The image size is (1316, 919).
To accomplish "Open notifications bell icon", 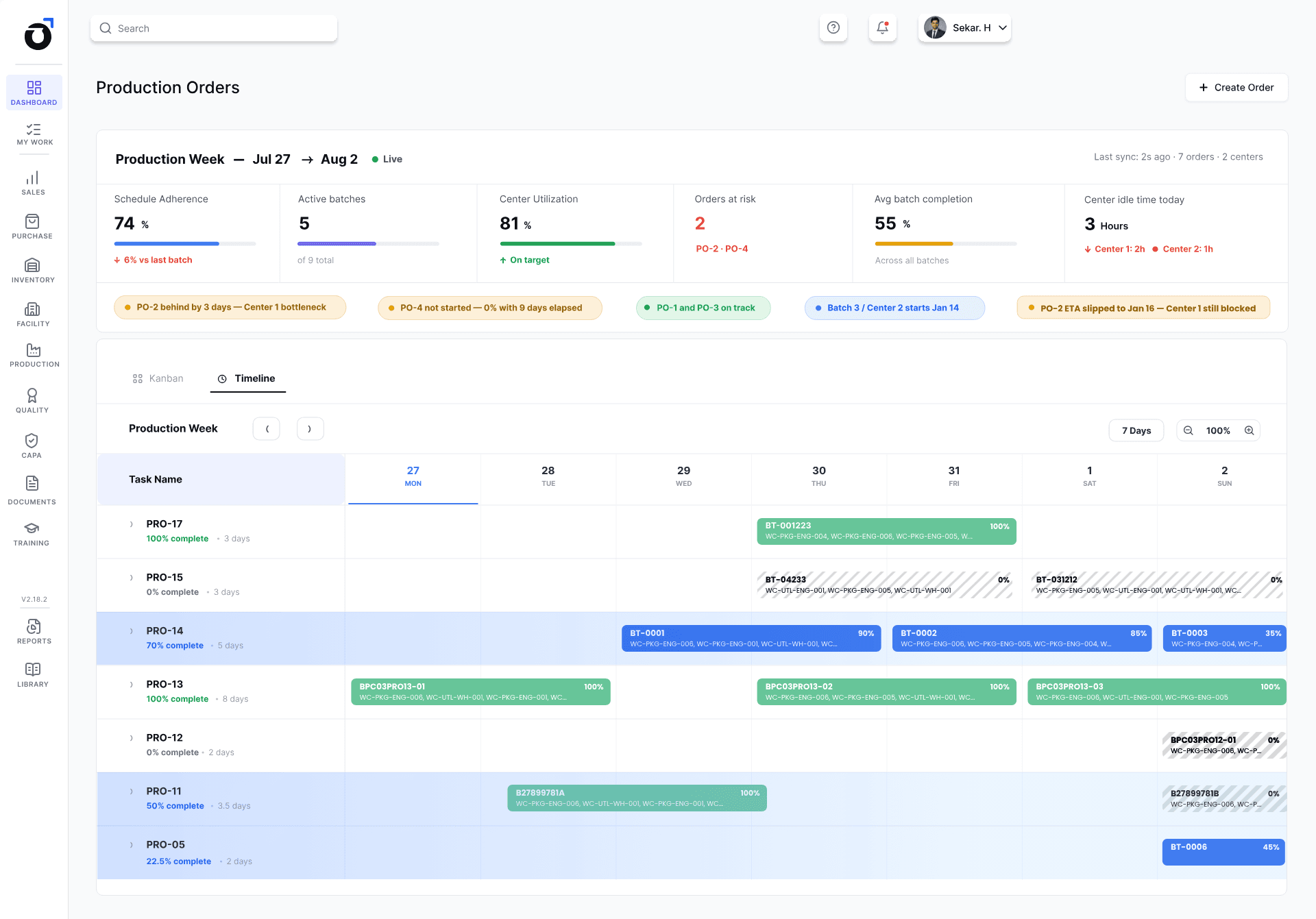I will [x=883, y=28].
